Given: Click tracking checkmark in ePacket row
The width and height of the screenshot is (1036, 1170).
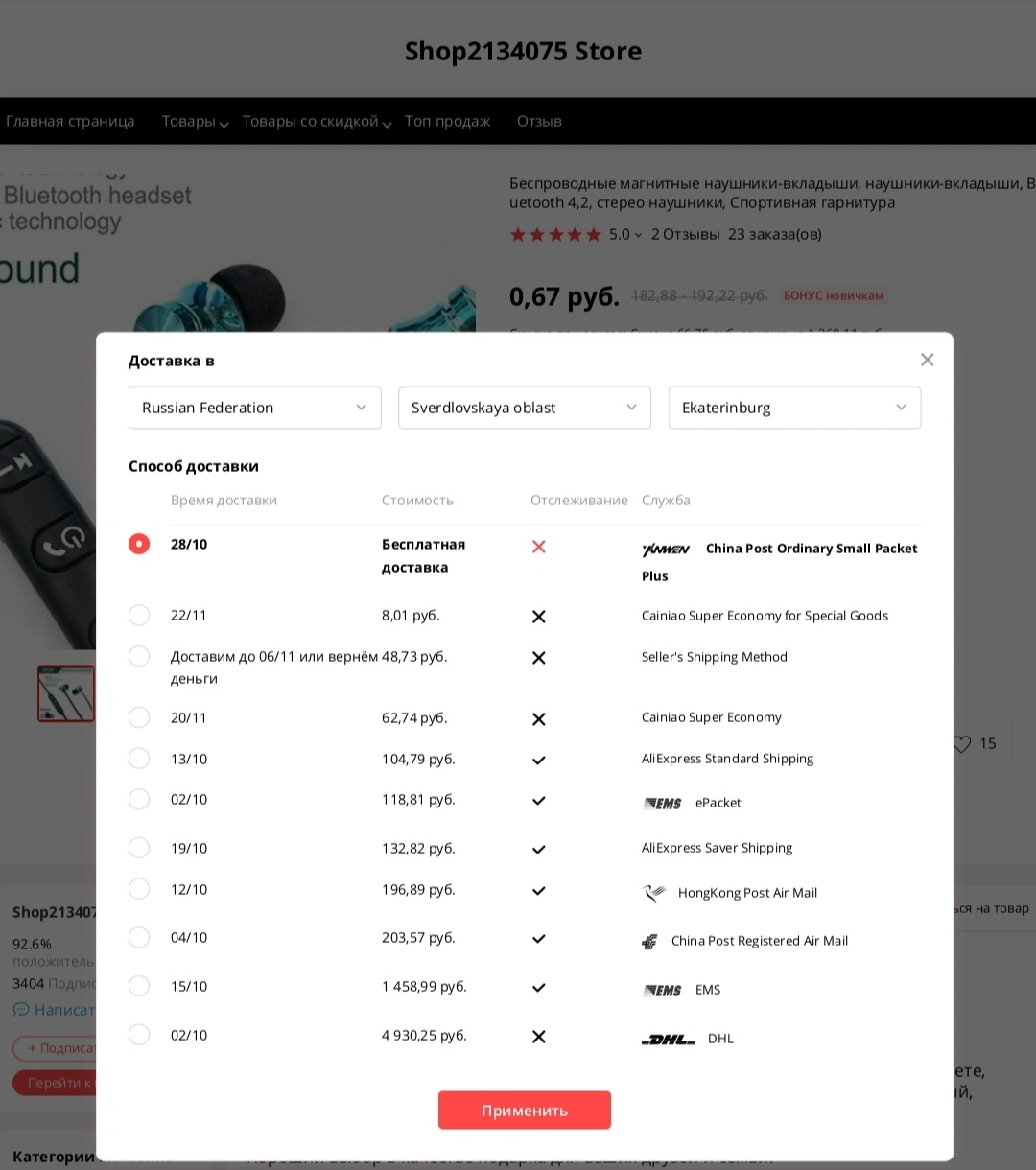Looking at the screenshot, I should click(539, 801).
